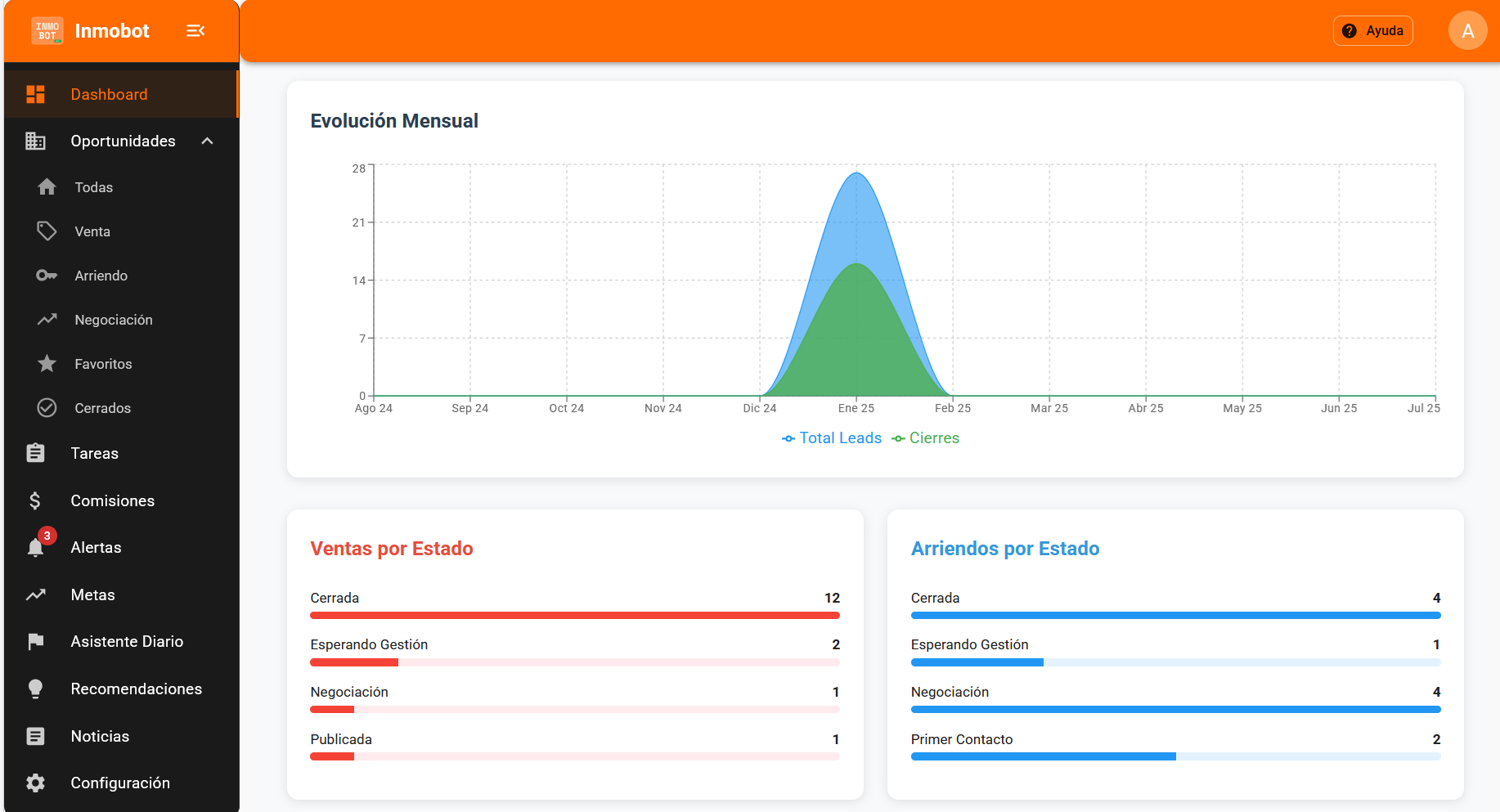Image resolution: width=1500 pixels, height=812 pixels.
Task: Click the Arriendos por Estado heading
Action: (x=1005, y=549)
